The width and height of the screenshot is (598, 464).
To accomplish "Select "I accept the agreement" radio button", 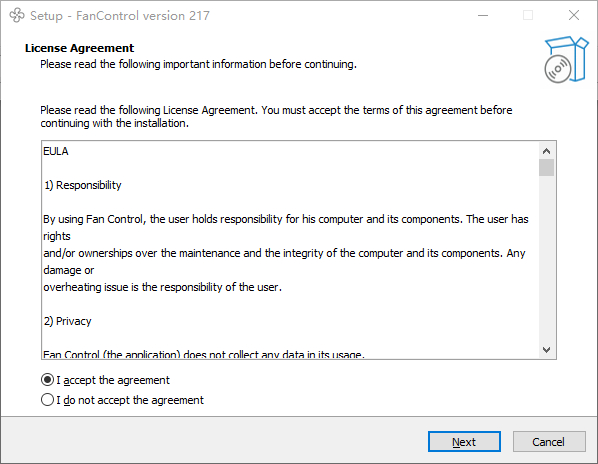I will tap(47, 380).
